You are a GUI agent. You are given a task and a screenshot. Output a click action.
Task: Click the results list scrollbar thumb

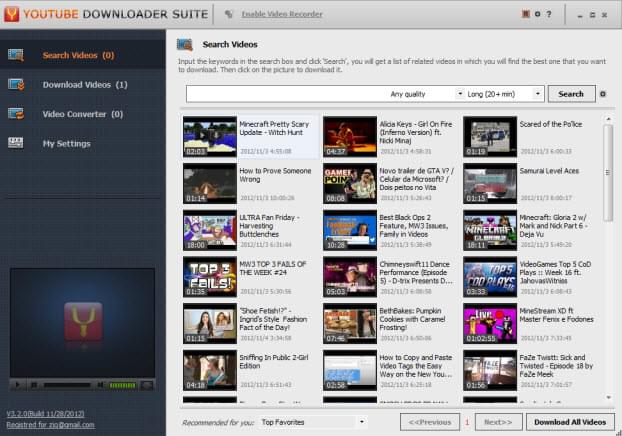pos(608,173)
